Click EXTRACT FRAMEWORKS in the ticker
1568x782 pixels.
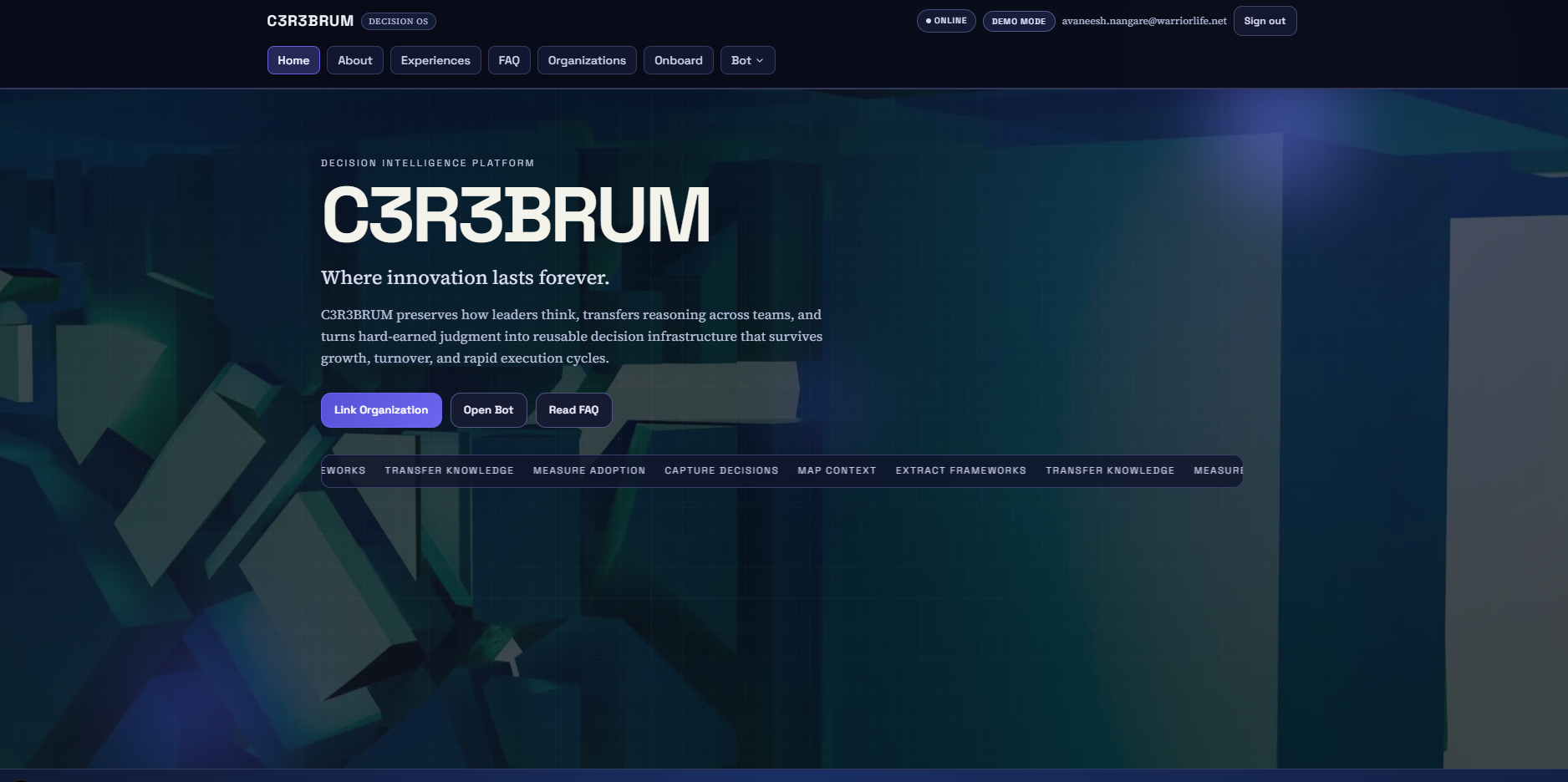coord(961,470)
